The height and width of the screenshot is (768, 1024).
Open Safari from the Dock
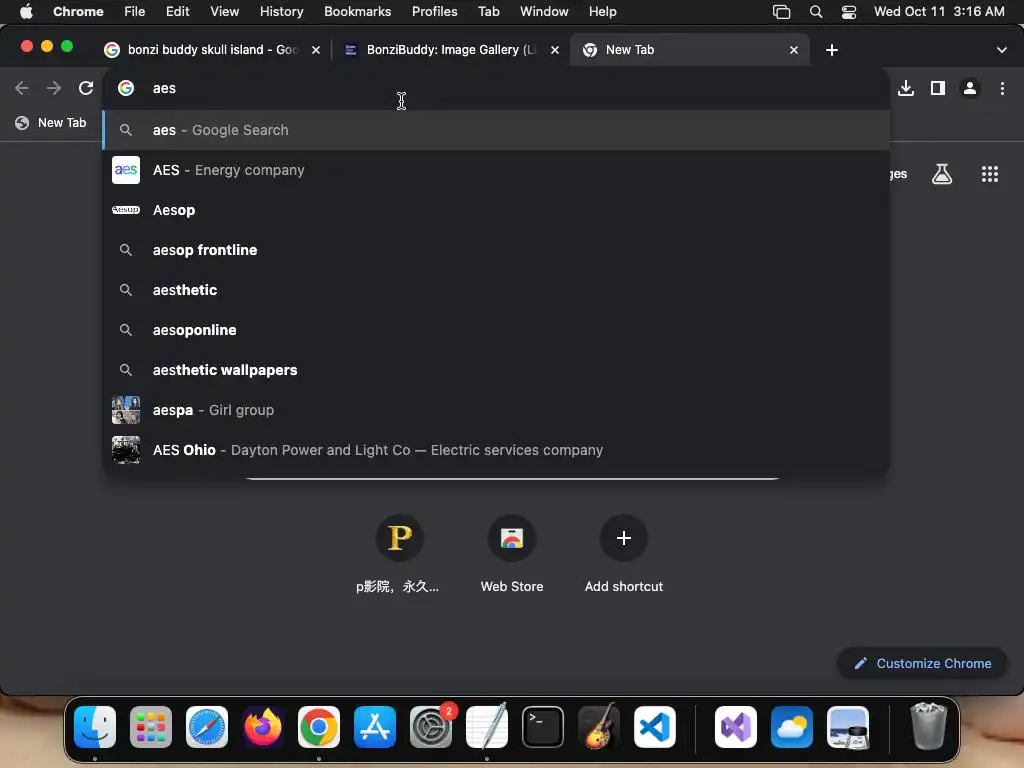[x=207, y=727]
